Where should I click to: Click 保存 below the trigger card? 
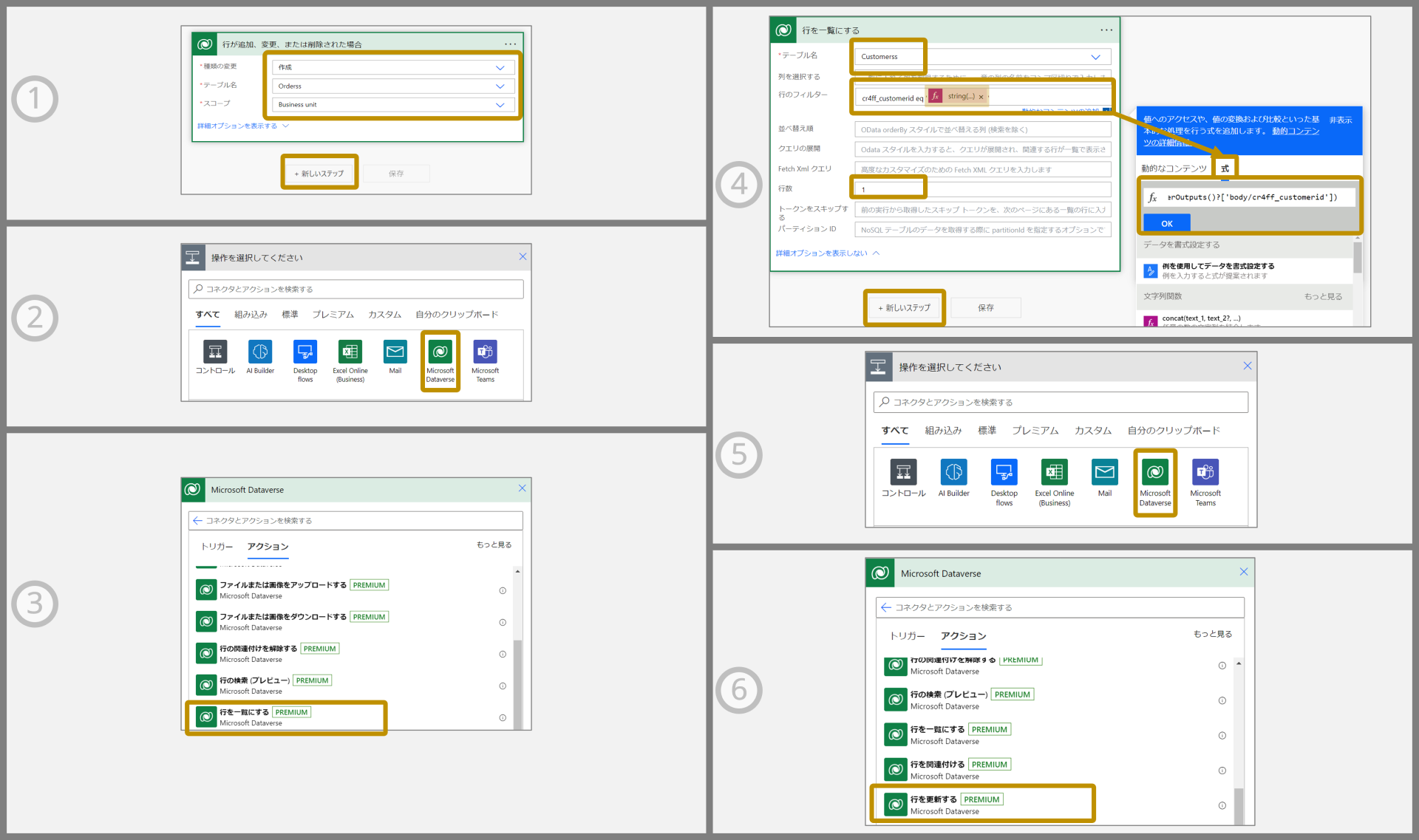pyautogui.click(x=396, y=173)
